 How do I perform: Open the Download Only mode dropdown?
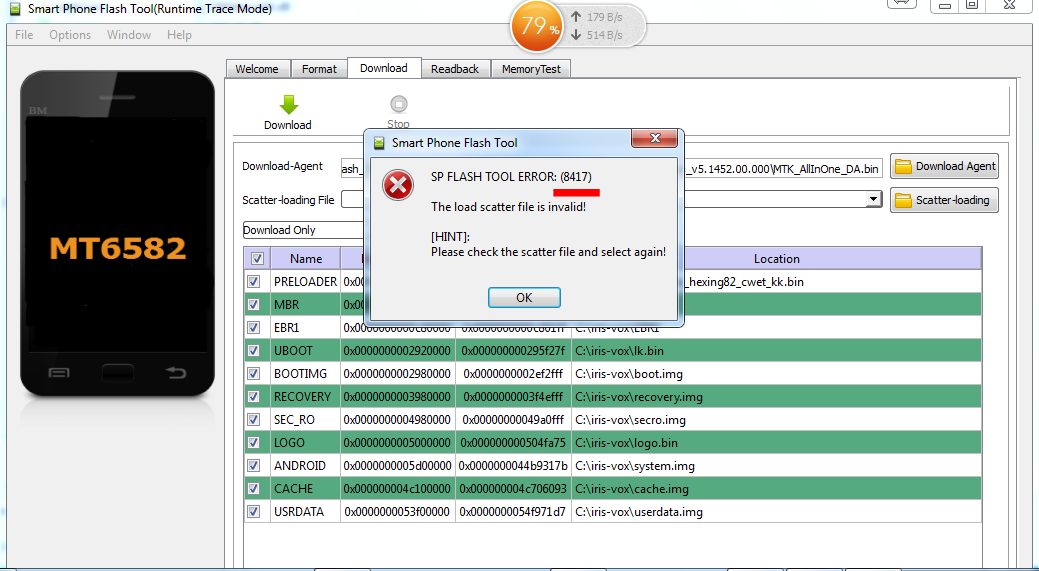[303, 230]
